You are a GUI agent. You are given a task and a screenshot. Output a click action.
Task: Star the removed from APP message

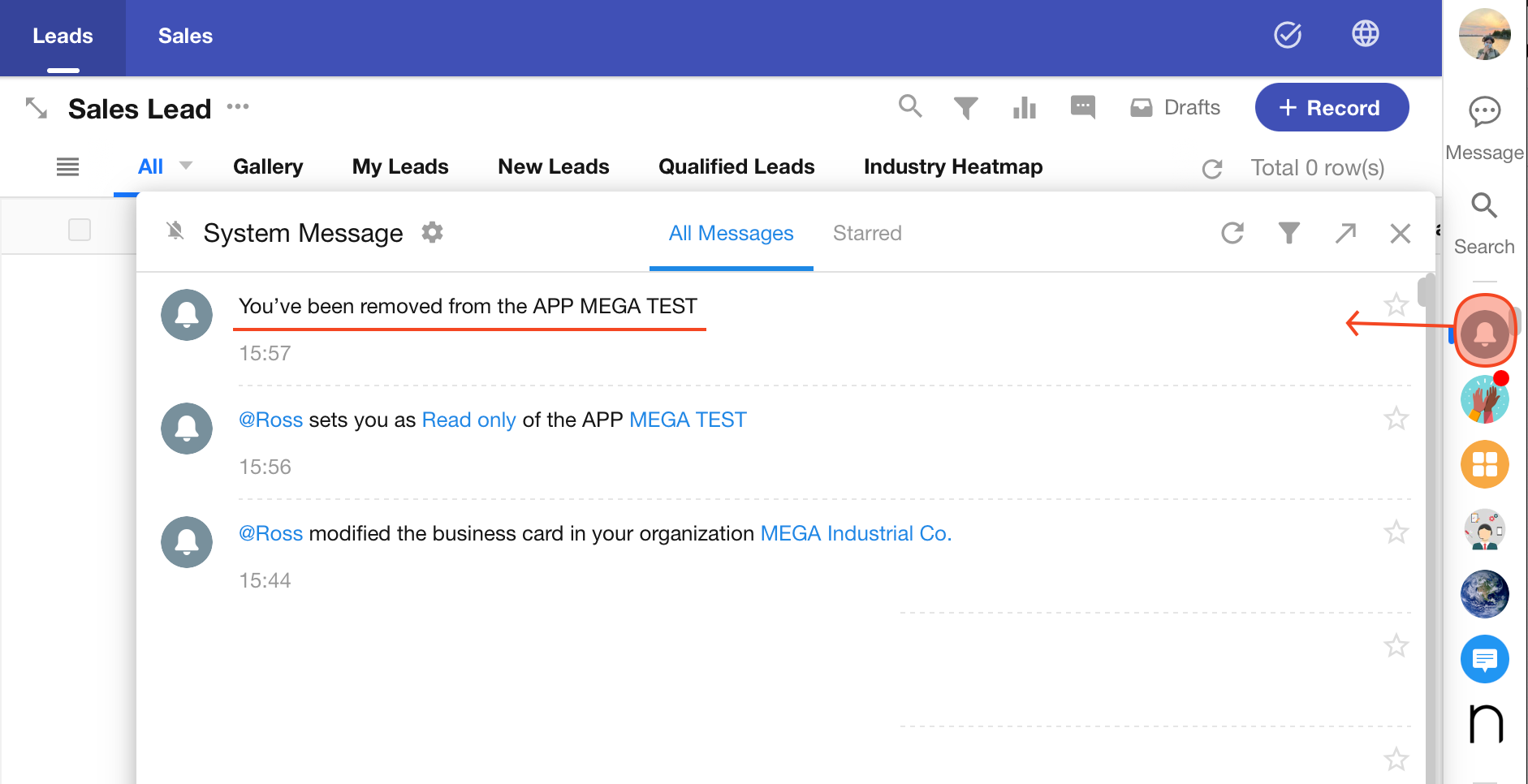tap(1396, 305)
